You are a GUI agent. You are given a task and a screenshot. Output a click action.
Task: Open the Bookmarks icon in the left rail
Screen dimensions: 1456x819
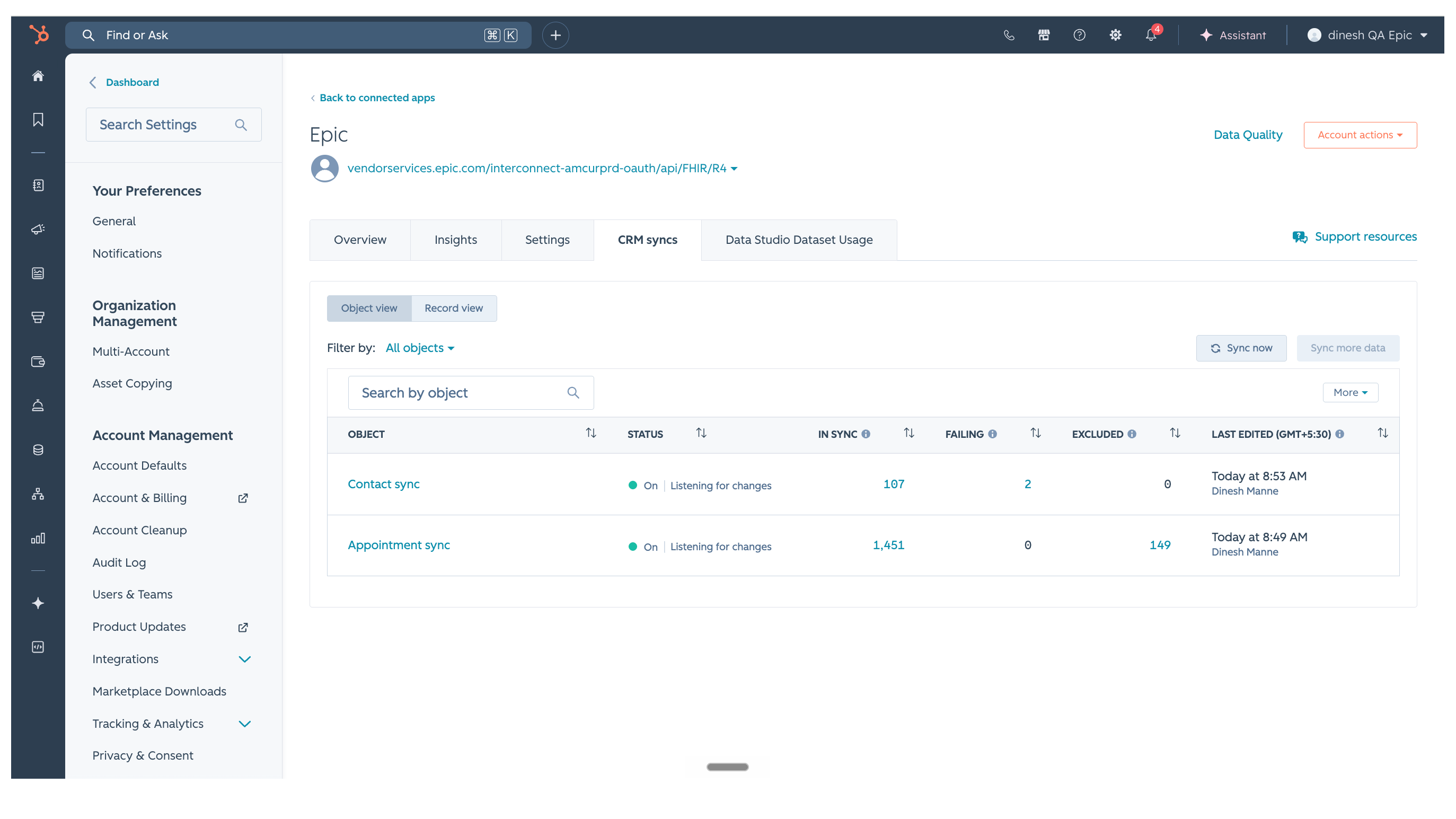pyautogui.click(x=38, y=120)
